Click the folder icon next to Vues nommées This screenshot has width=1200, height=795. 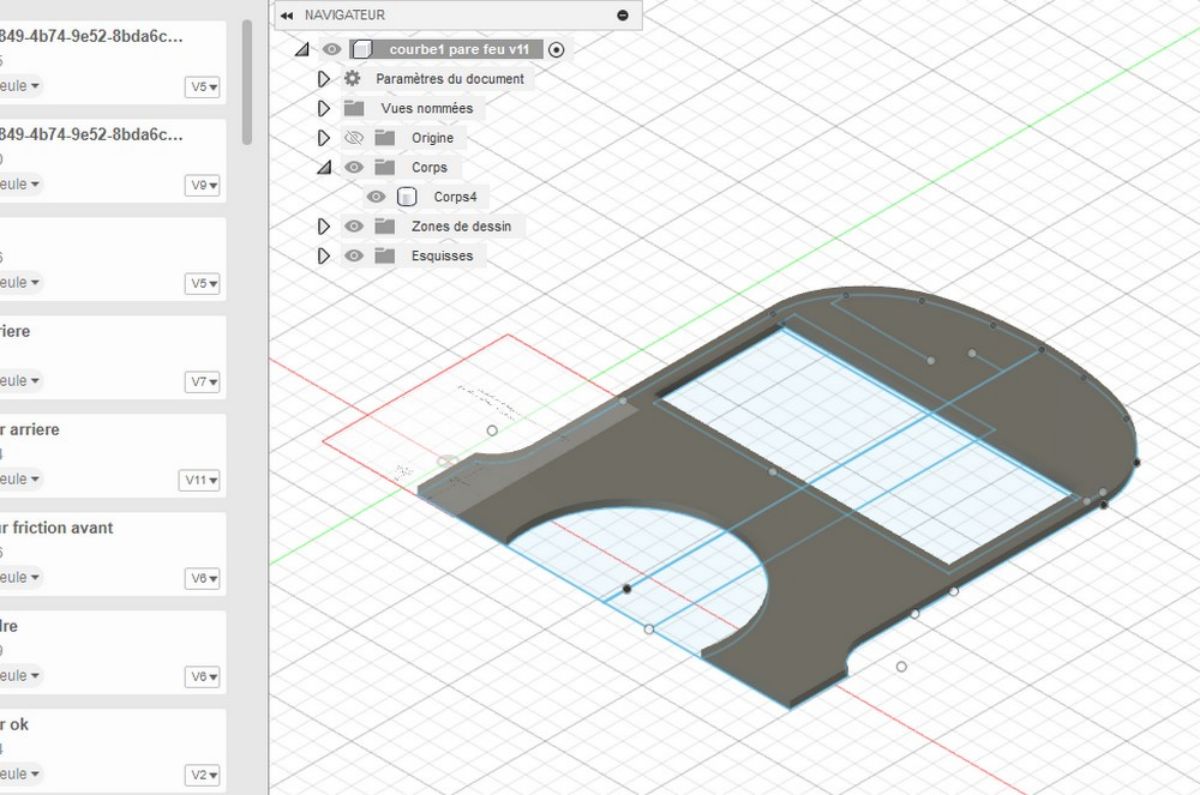353,108
